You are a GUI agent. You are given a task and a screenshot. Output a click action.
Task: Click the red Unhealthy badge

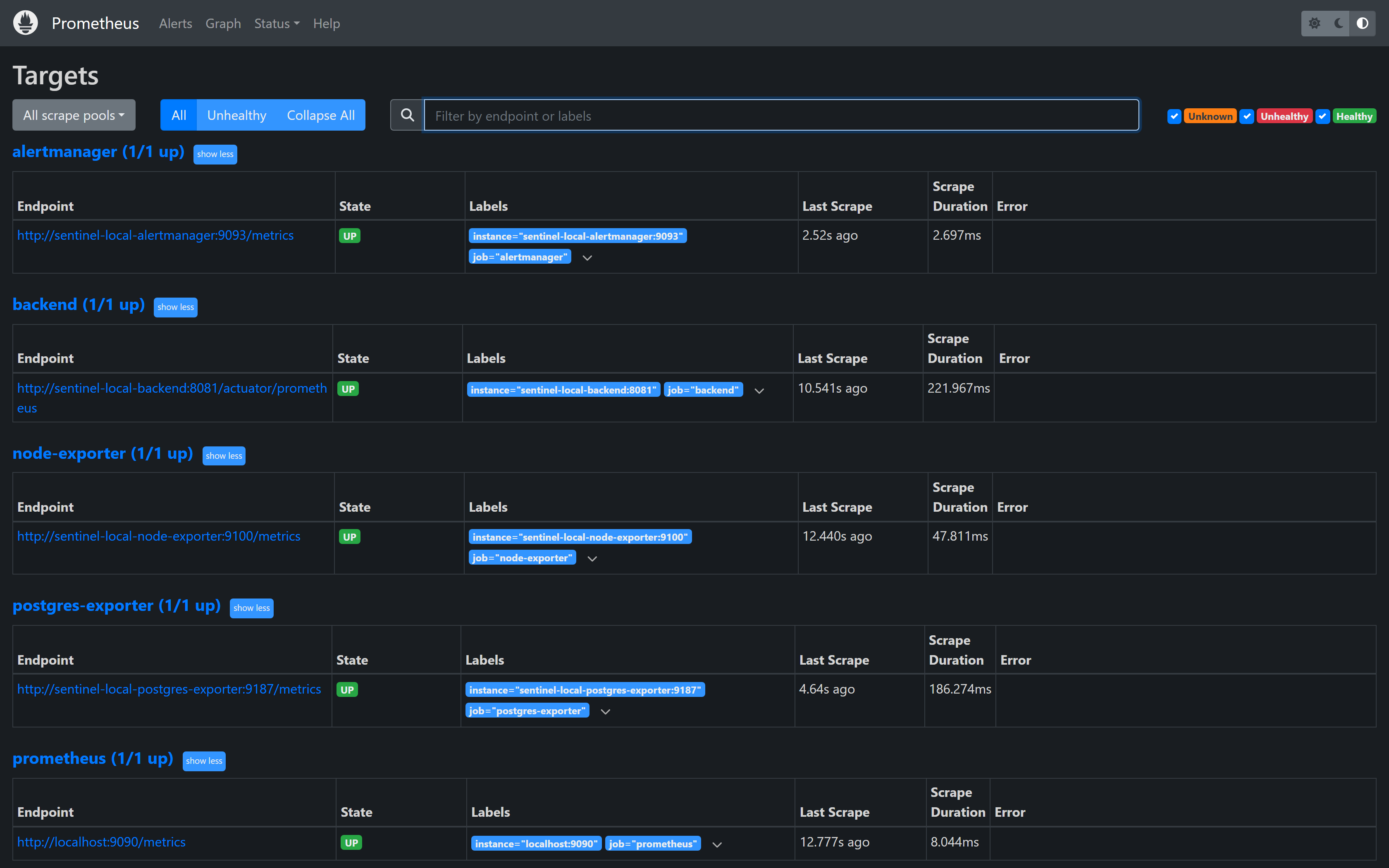tap(1284, 116)
